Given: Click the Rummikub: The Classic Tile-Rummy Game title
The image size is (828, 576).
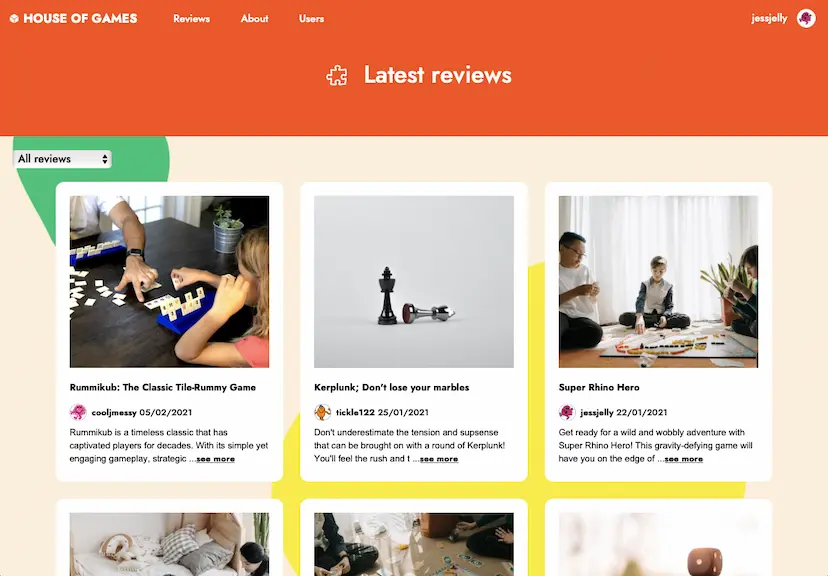Looking at the screenshot, I should pyautogui.click(x=163, y=388).
